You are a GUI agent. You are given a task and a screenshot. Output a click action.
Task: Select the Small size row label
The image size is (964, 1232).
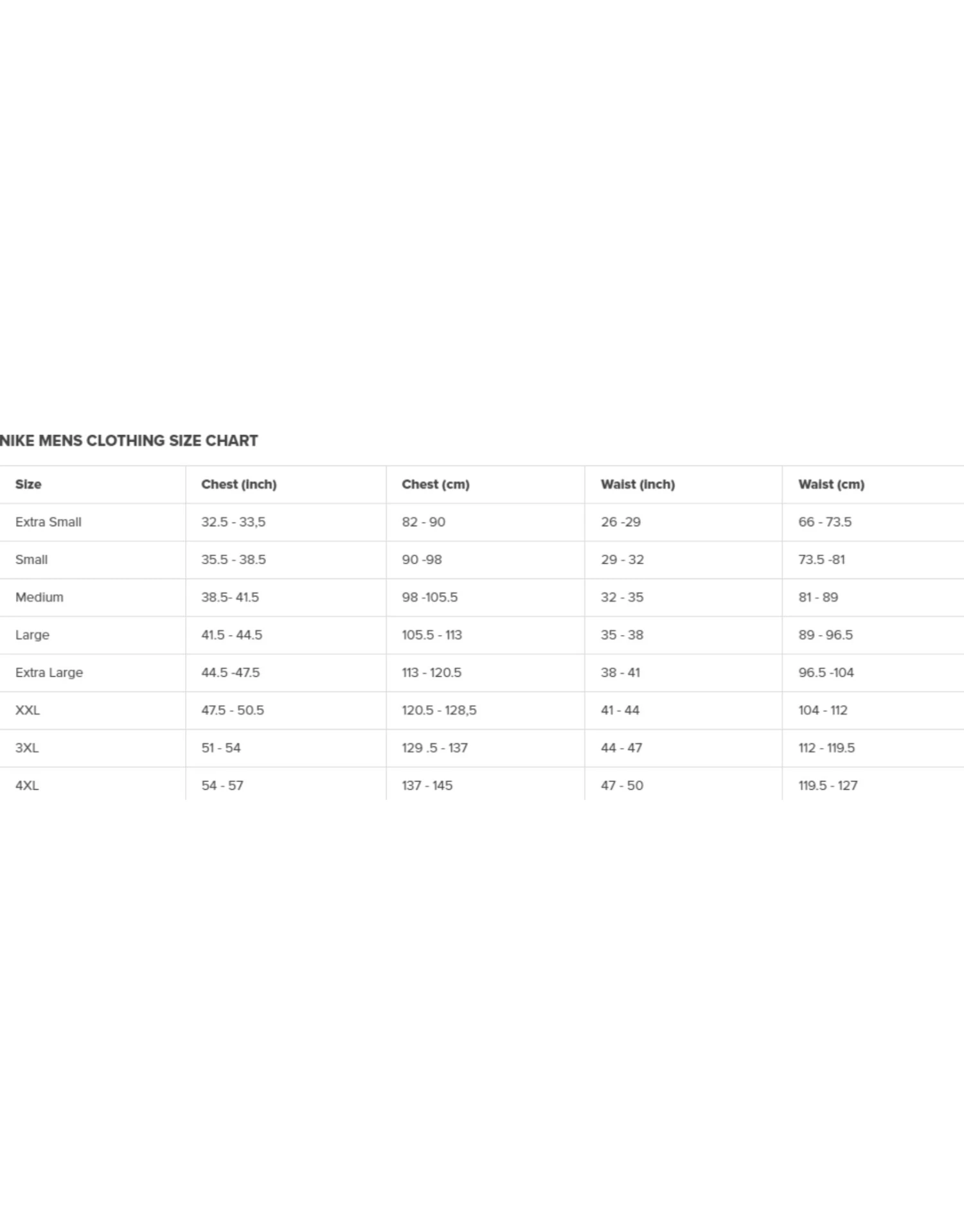pos(31,560)
